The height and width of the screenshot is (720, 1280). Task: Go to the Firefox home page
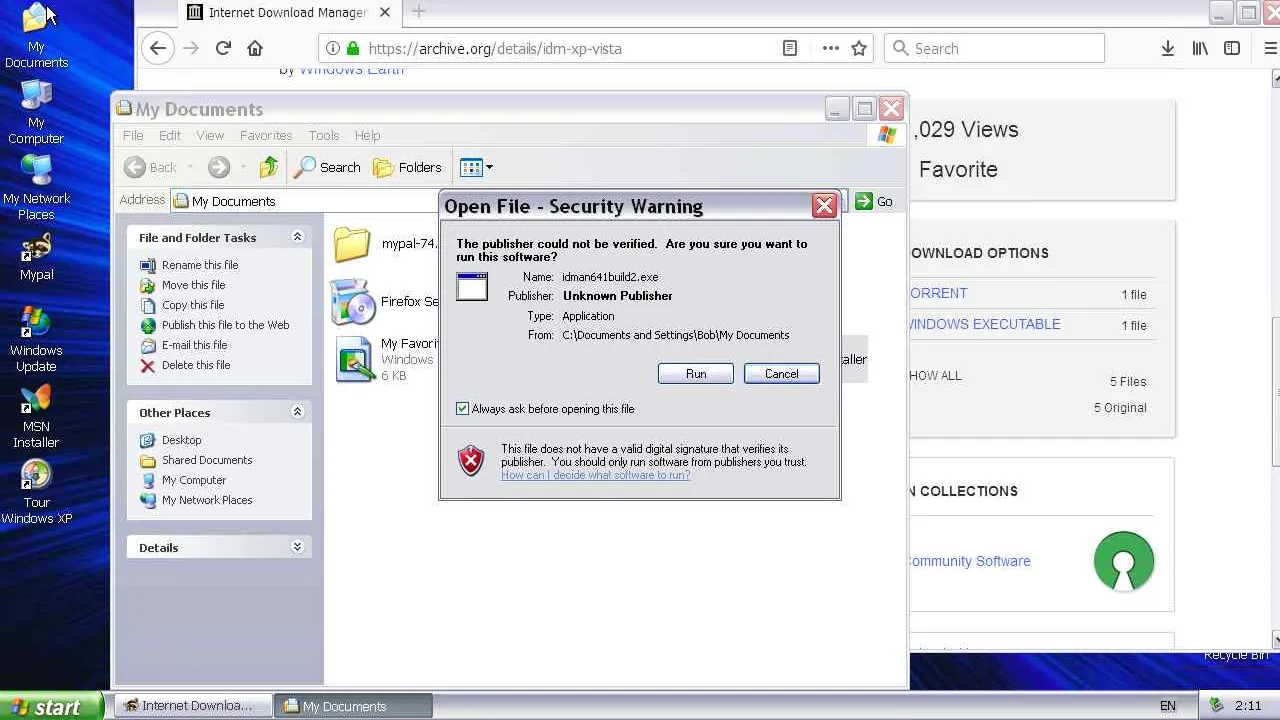point(255,48)
